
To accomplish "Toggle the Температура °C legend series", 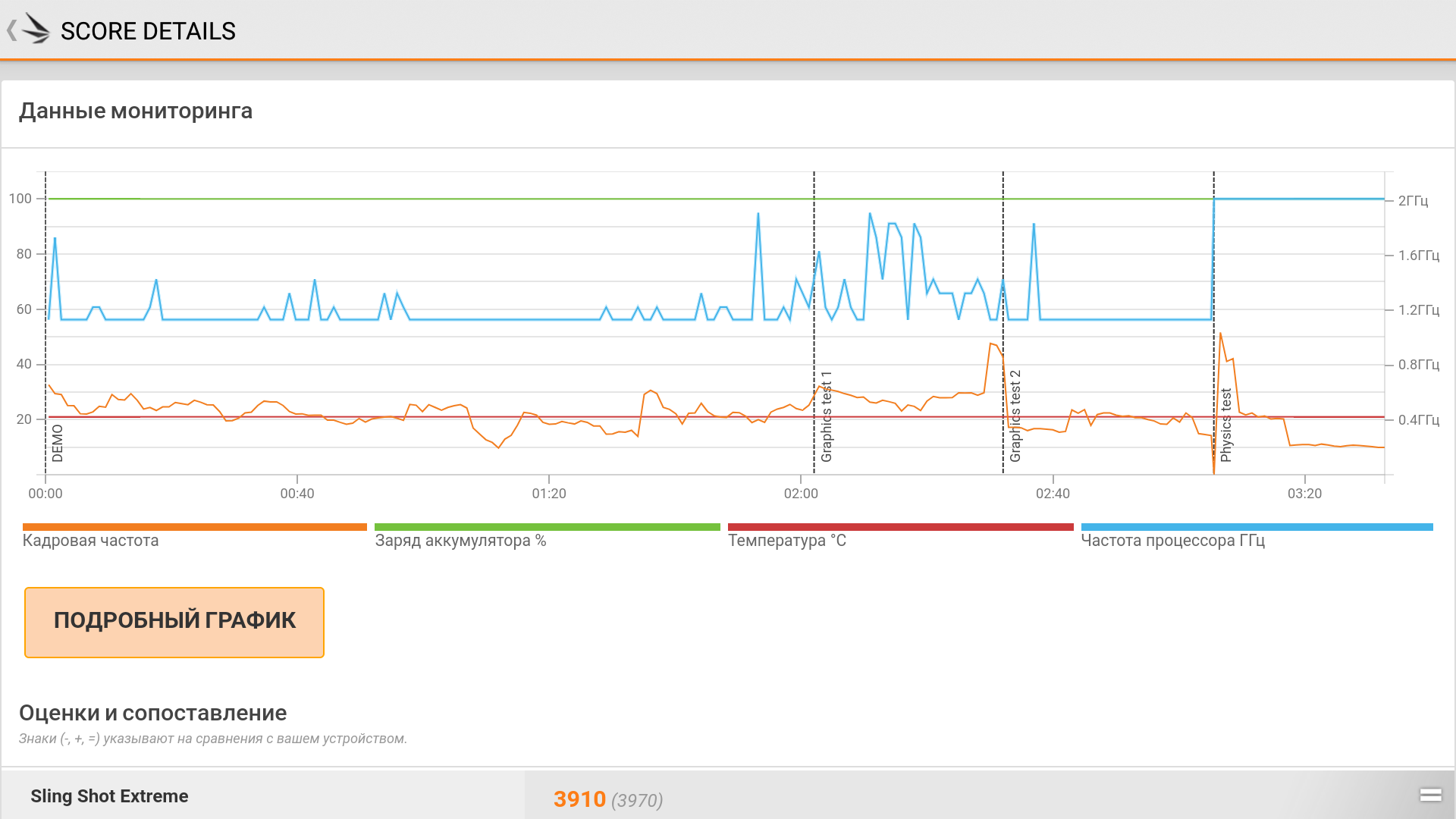I will (786, 541).
